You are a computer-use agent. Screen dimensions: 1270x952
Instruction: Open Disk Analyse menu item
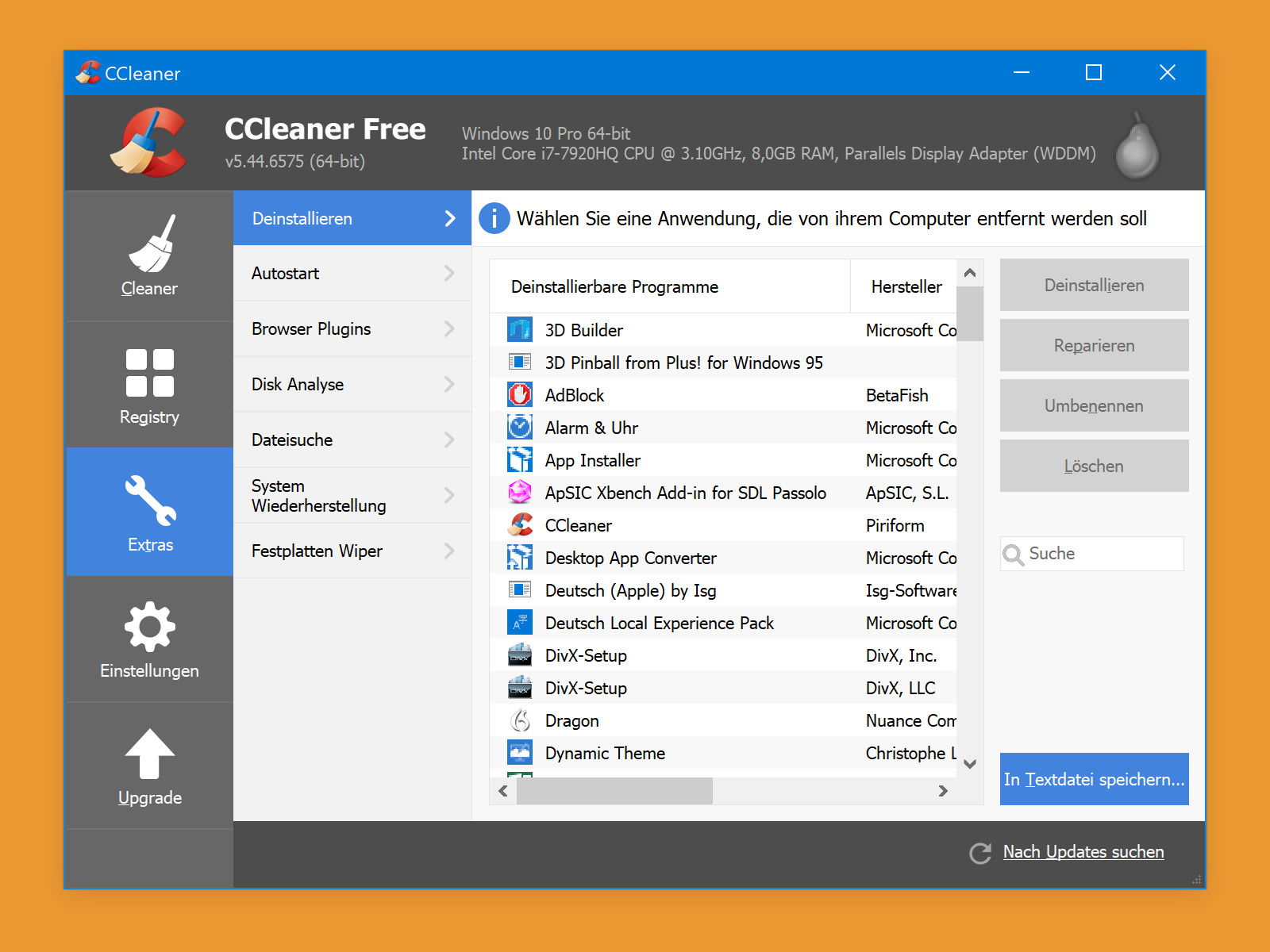coord(352,384)
